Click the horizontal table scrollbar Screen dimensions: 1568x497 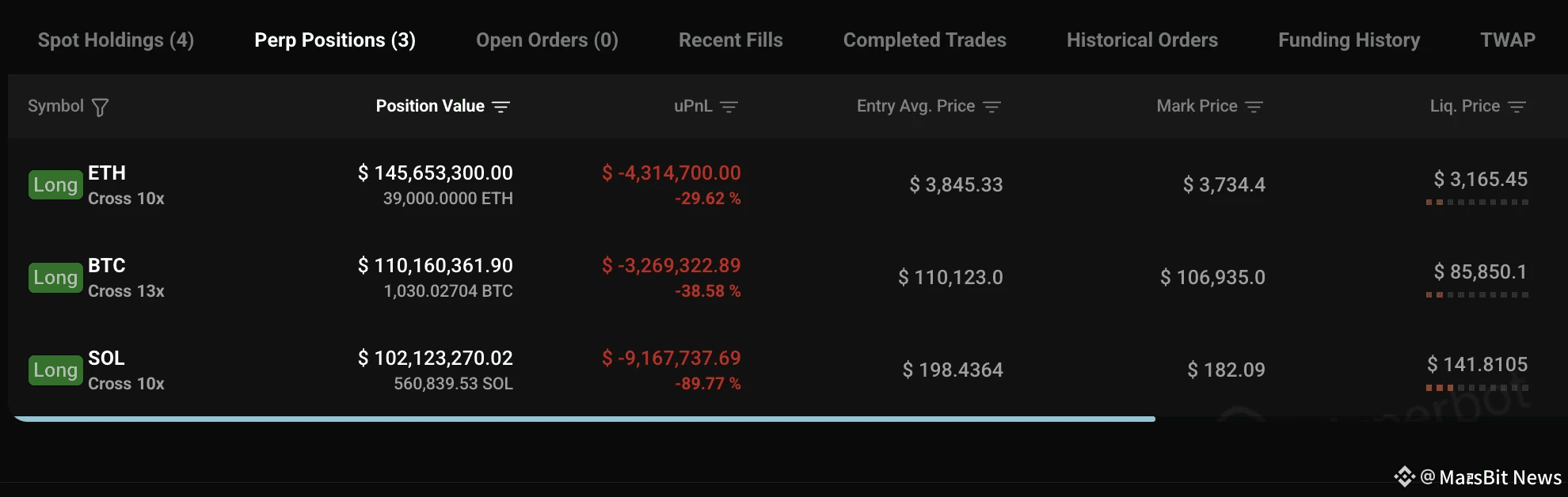click(x=584, y=419)
